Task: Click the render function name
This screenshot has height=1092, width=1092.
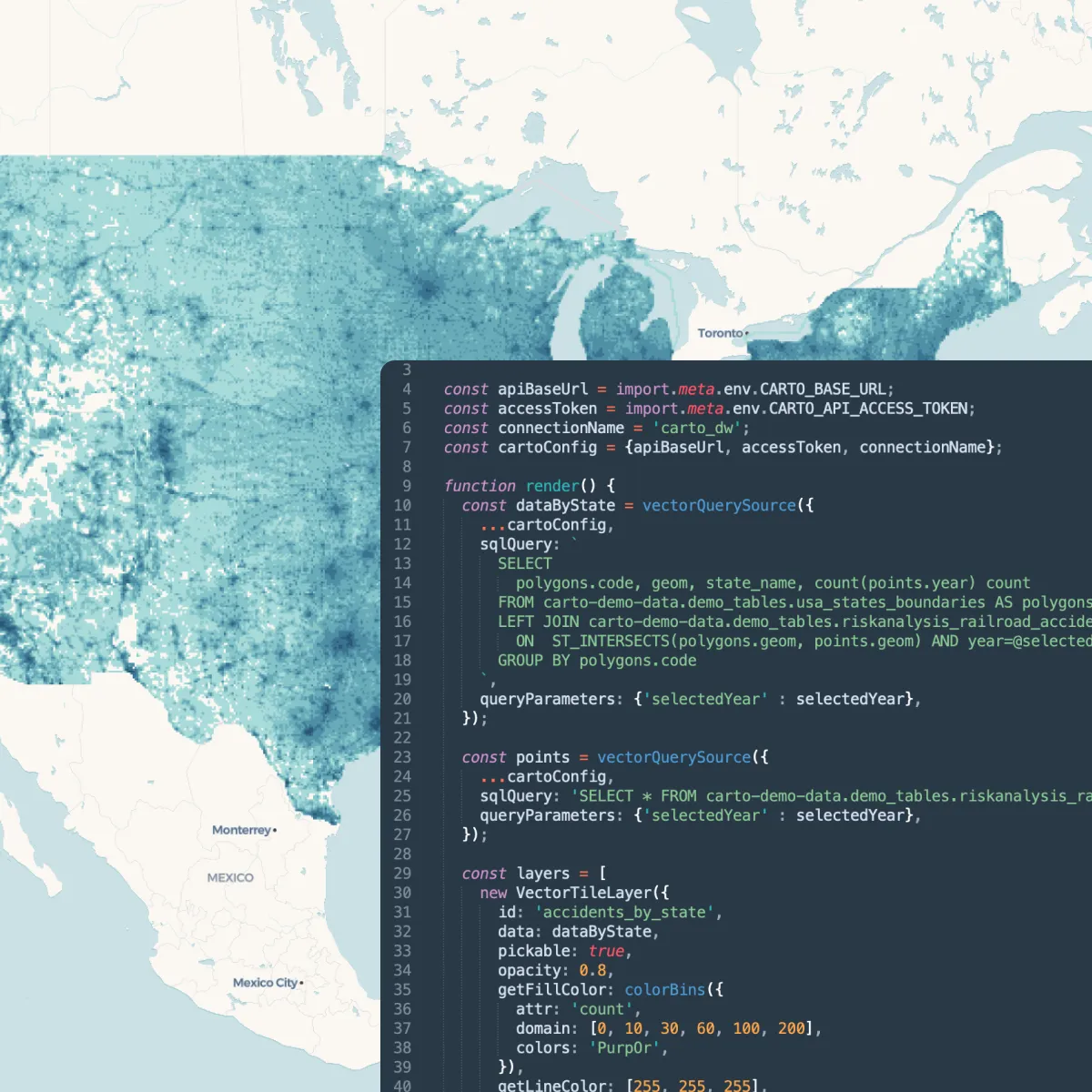Action: (x=551, y=486)
